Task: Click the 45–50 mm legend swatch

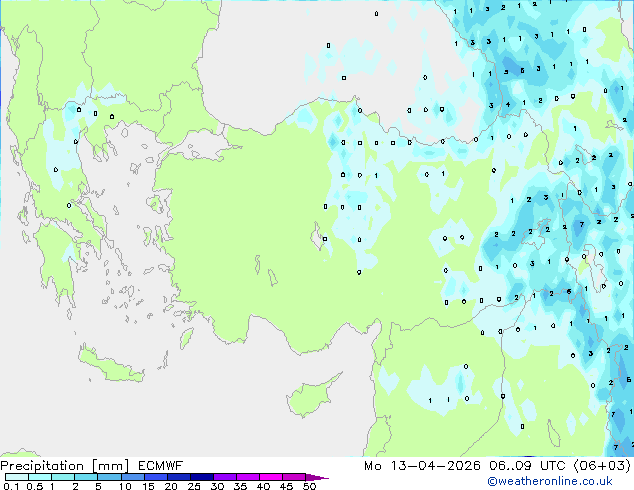Action: pyautogui.click(x=294, y=477)
